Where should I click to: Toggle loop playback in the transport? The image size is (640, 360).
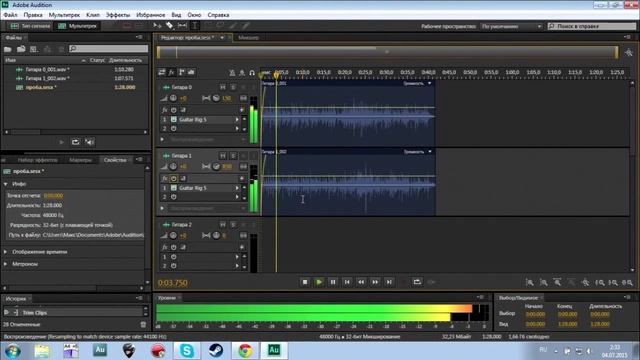tap(417, 282)
